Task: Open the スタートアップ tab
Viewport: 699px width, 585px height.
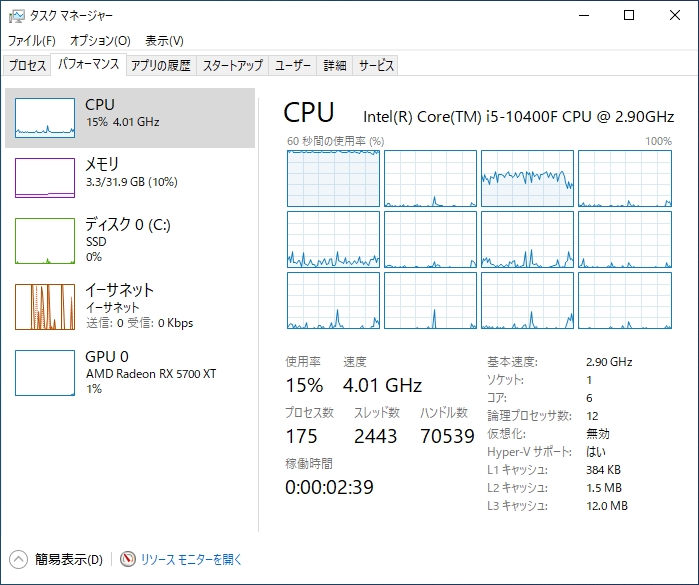Action: point(233,66)
